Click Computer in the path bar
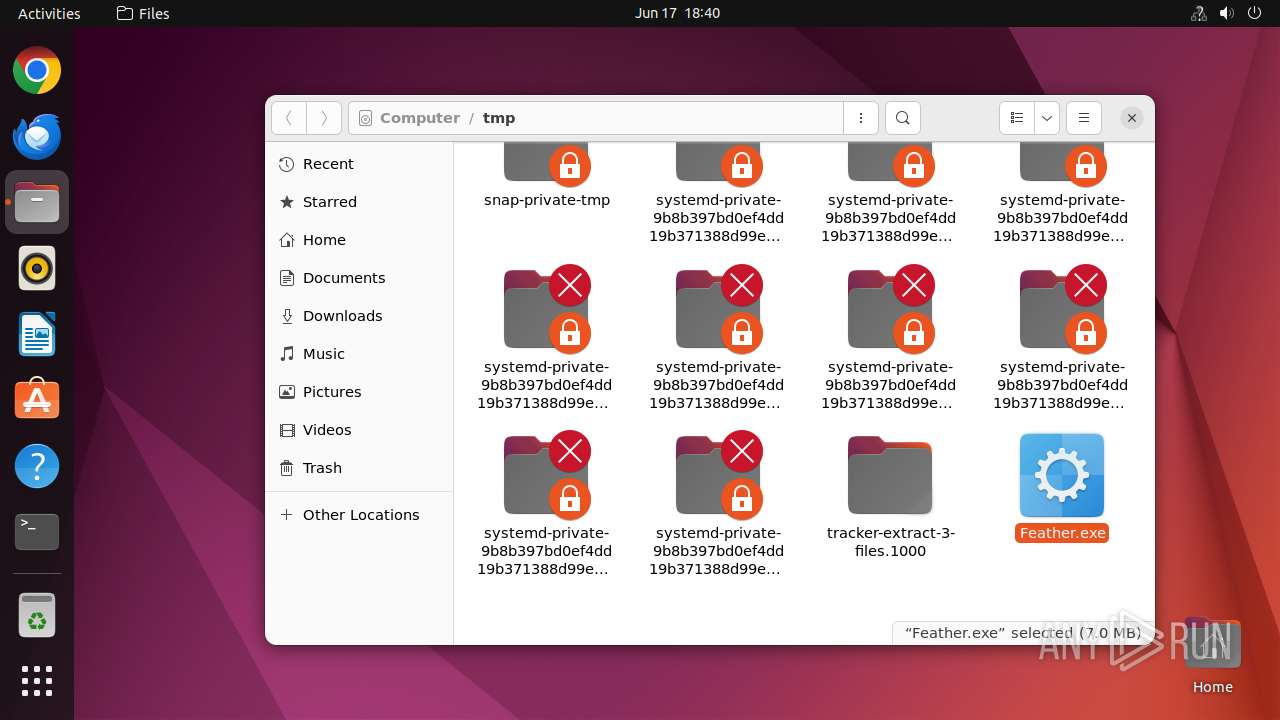Image resolution: width=1280 pixels, height=720 pixels. point(420,118)
